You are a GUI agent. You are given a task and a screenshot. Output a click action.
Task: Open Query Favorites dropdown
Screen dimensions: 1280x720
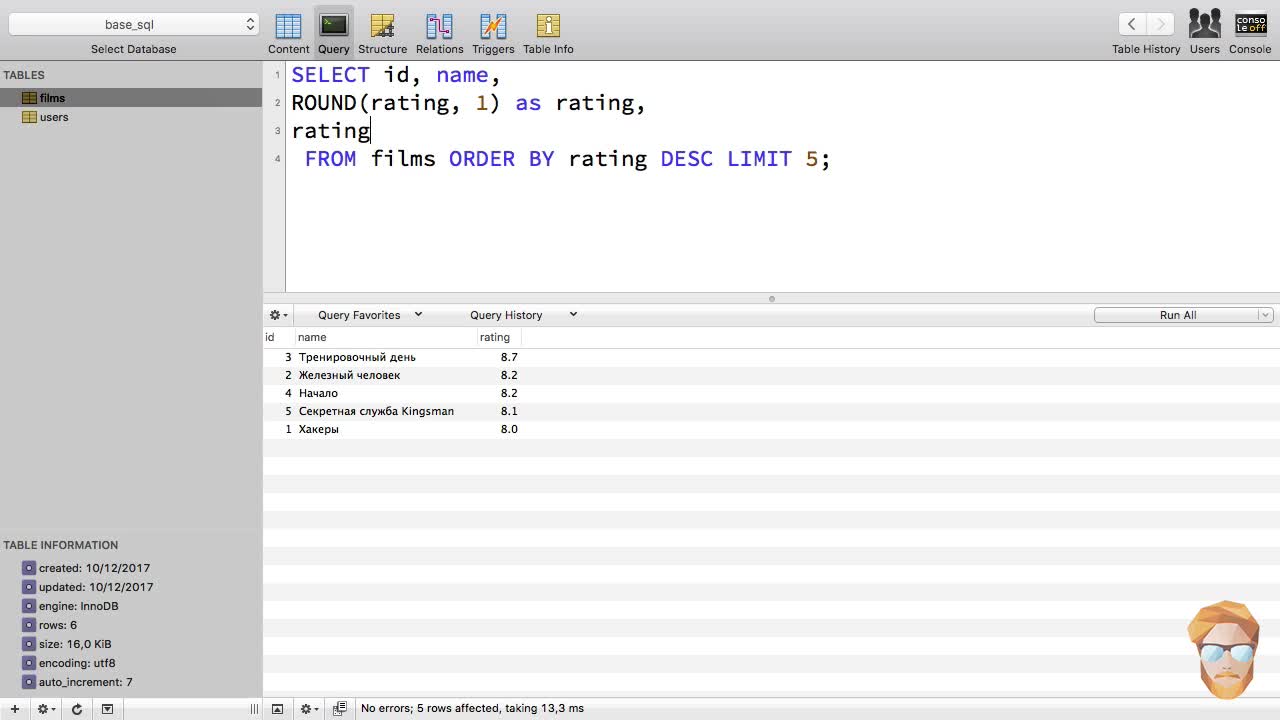369,315
